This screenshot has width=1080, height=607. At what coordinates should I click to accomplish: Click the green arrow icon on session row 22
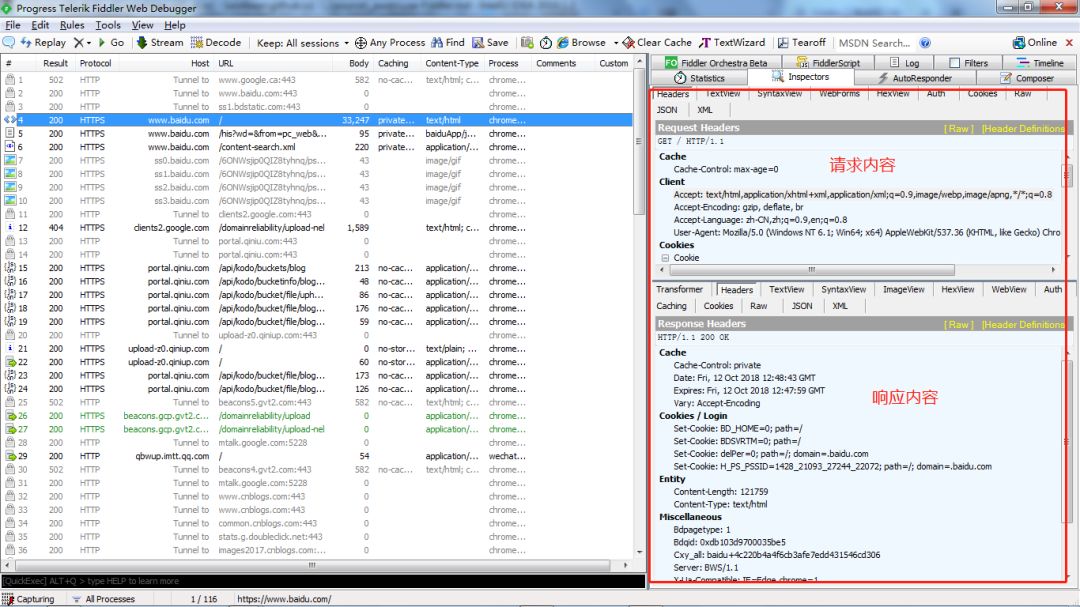[10, 362]
